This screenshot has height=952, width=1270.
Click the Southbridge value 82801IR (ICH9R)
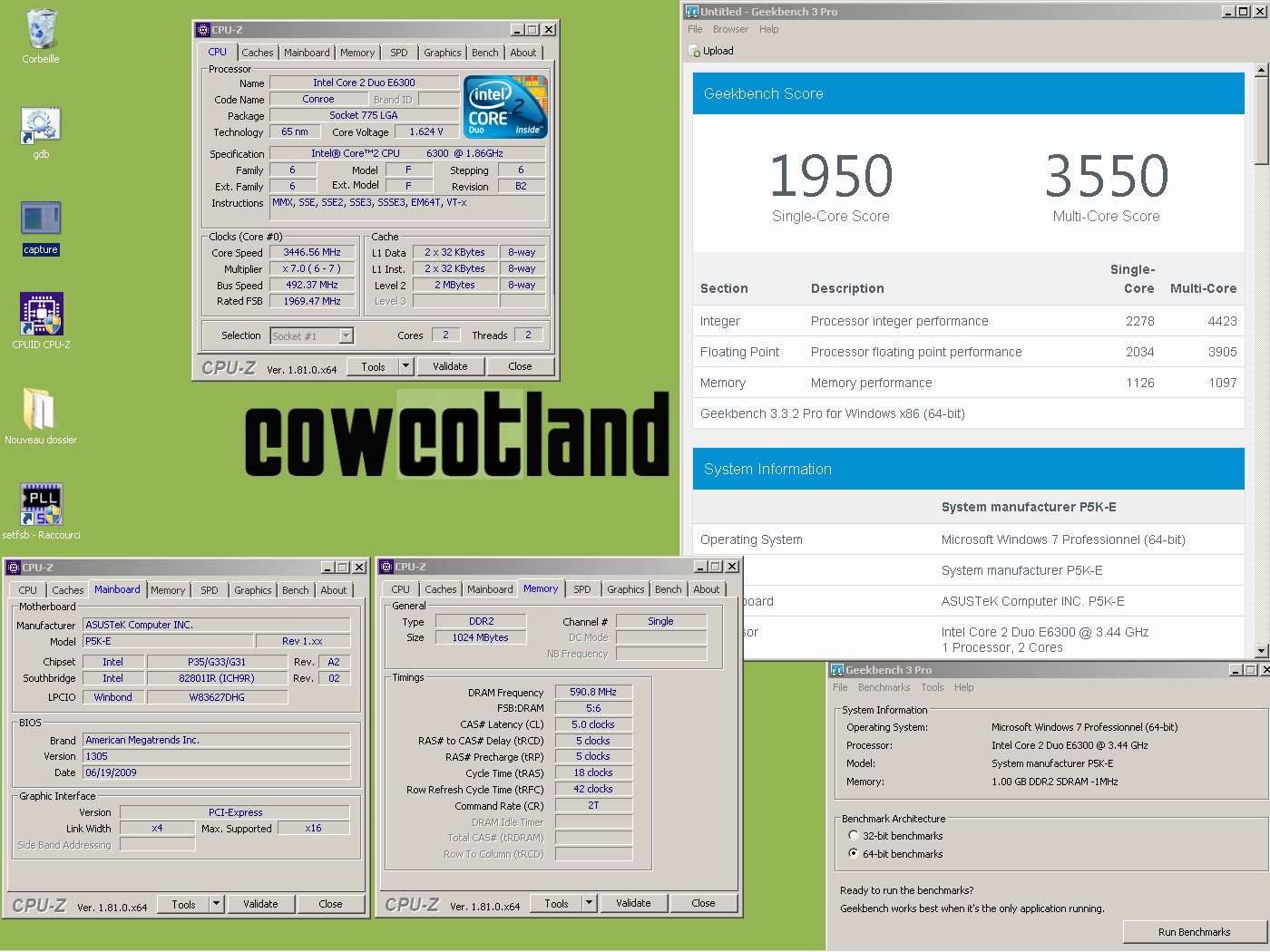217,679
